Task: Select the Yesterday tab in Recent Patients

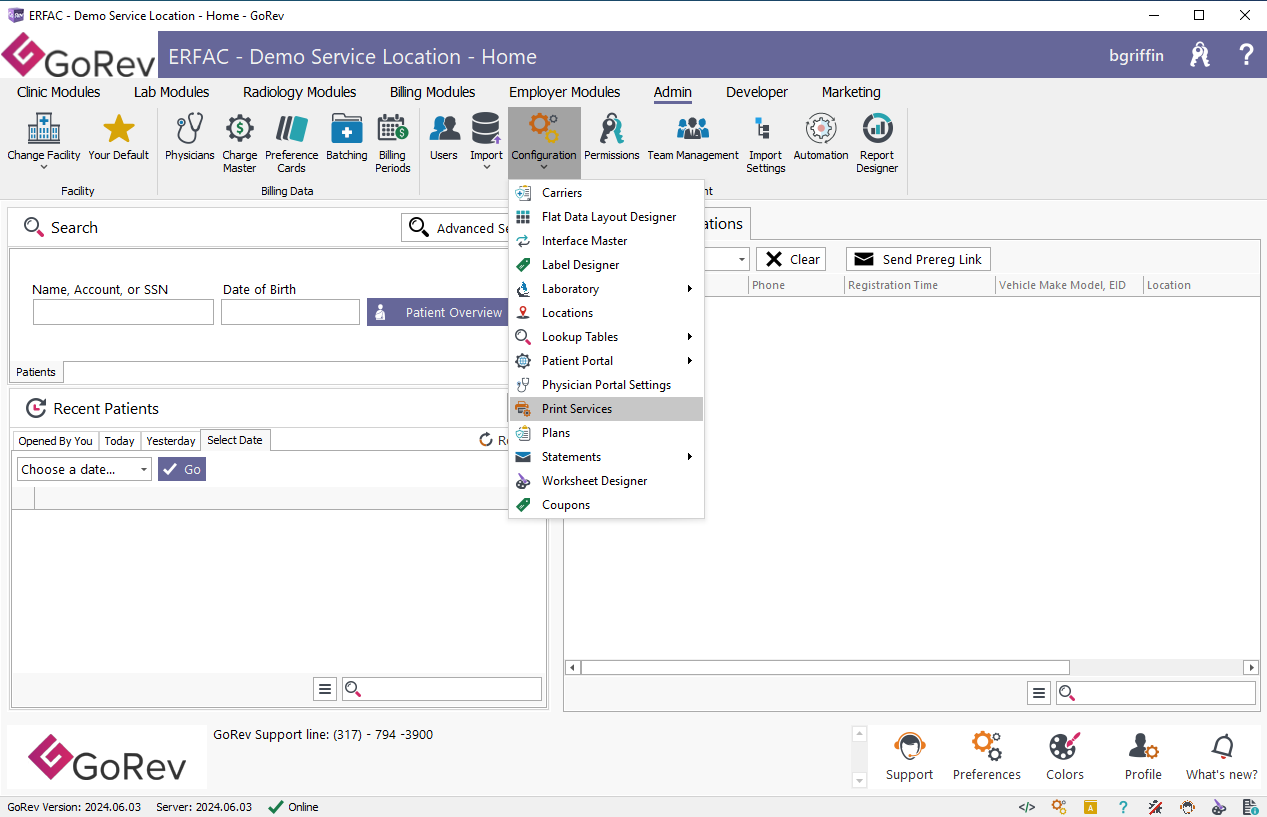Action: tap(171, 441)
